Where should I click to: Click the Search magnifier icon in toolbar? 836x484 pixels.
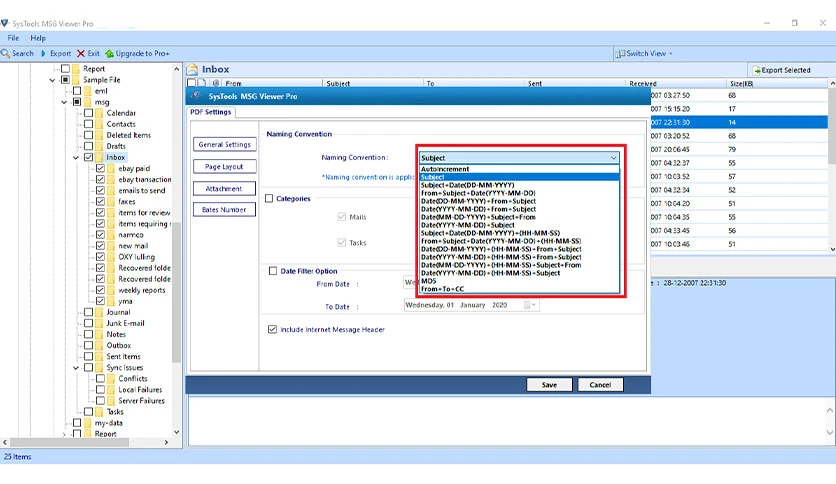click(x=5, y=53)
